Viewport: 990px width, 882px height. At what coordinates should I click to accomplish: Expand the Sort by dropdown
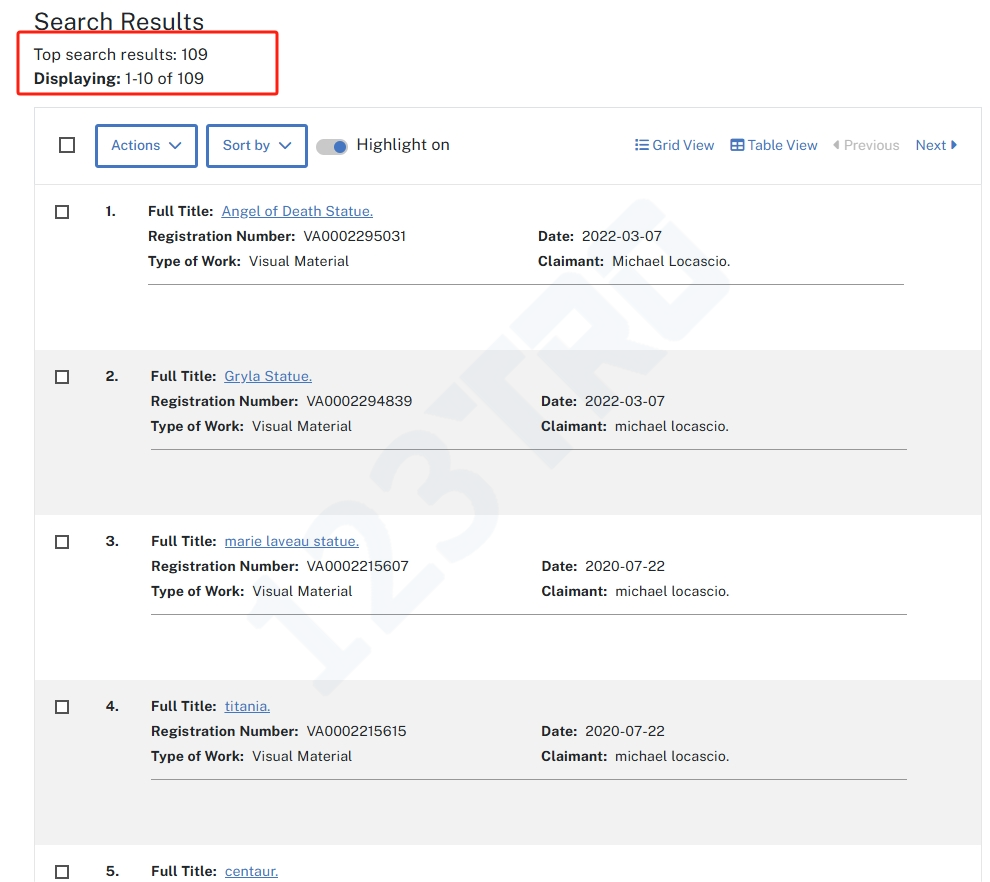[x=256, y=146]
